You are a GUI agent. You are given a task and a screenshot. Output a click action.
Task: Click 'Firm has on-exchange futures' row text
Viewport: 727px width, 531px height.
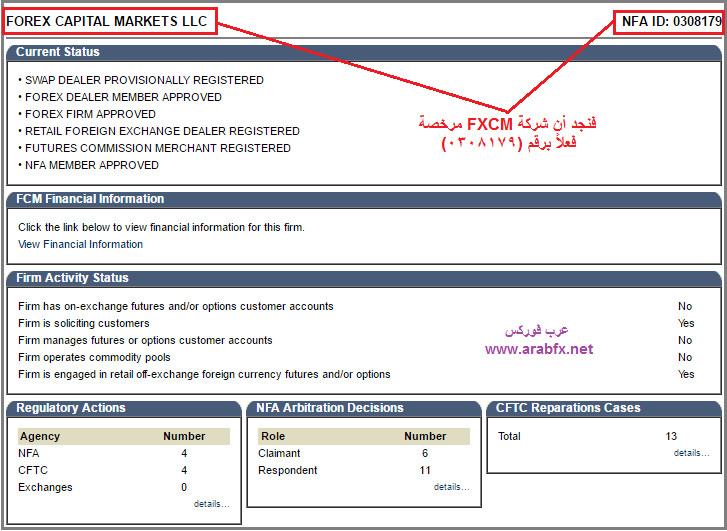tap(176, 307)
